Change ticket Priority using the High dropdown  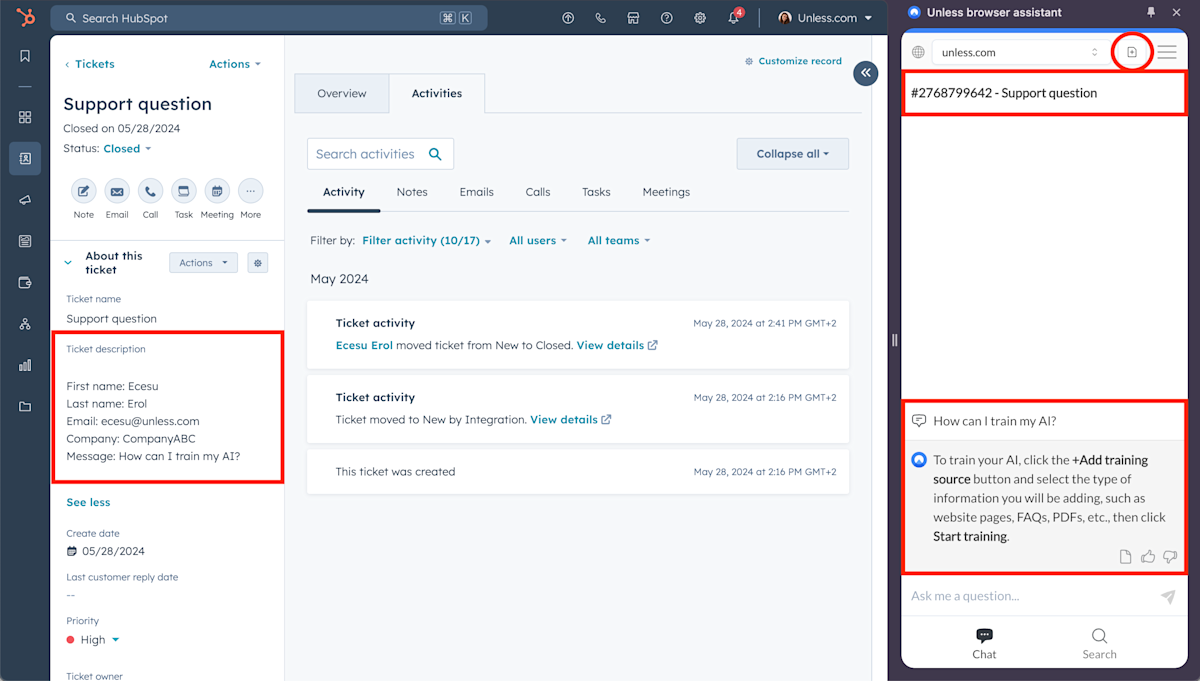[x=95, y=639]
